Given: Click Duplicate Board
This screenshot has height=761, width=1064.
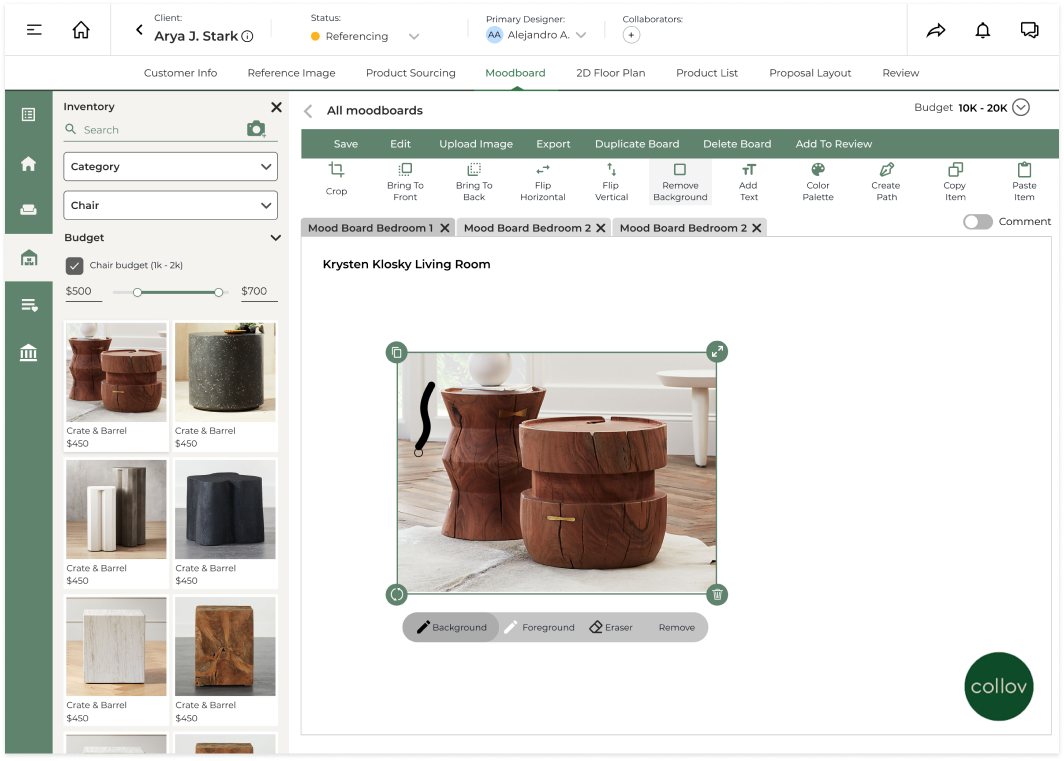Looking at the screenshot, I should pyautogui.click(x=637, y=144).
